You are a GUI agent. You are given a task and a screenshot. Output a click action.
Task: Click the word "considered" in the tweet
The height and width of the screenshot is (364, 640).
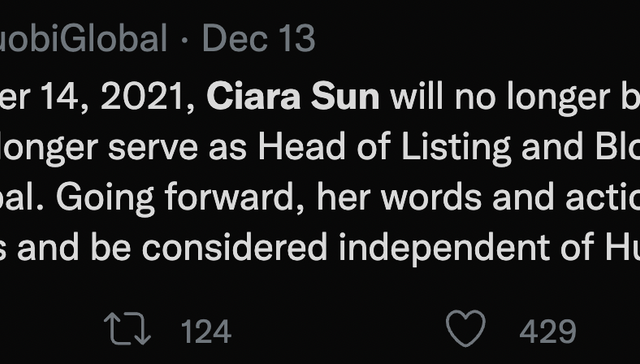pos(234,246)
